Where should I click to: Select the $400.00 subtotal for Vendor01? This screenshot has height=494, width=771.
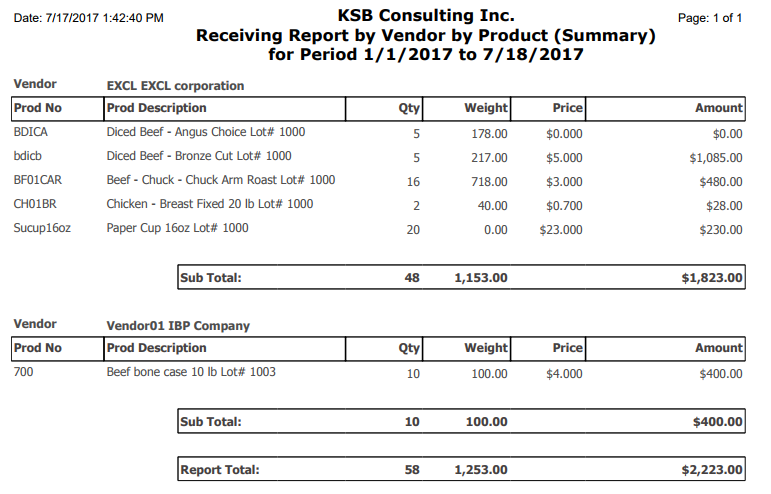click(x=717, y=422)
